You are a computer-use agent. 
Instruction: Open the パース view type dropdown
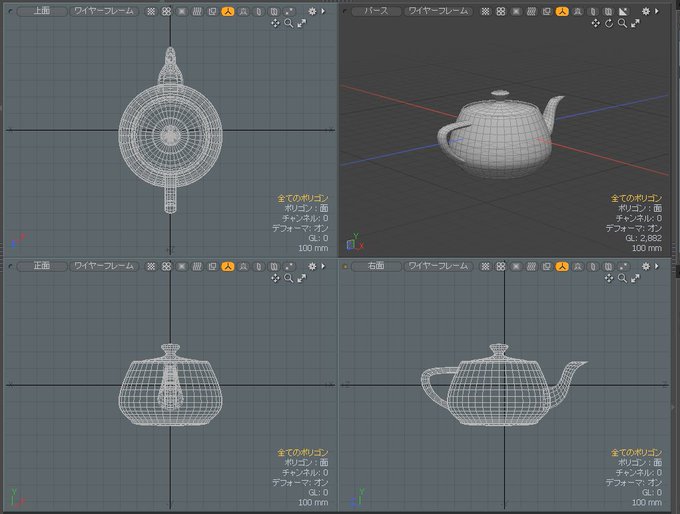(x=376, y=11)
